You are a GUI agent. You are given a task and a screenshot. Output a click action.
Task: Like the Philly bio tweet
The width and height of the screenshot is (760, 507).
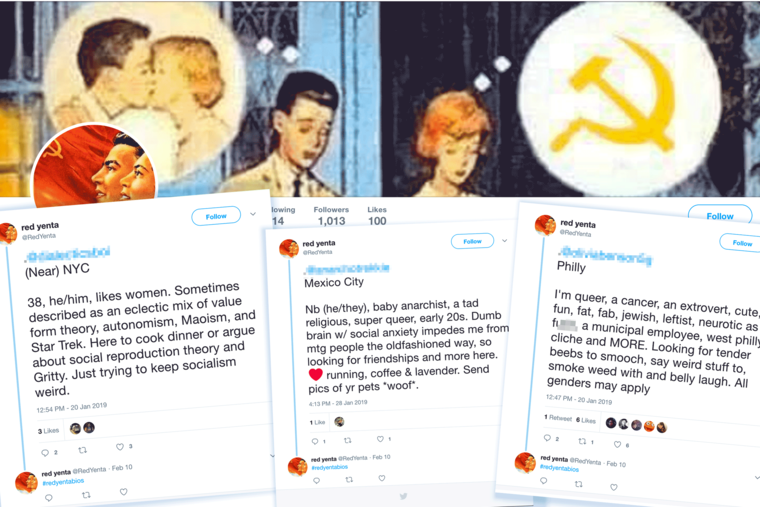tap(618, 444)
